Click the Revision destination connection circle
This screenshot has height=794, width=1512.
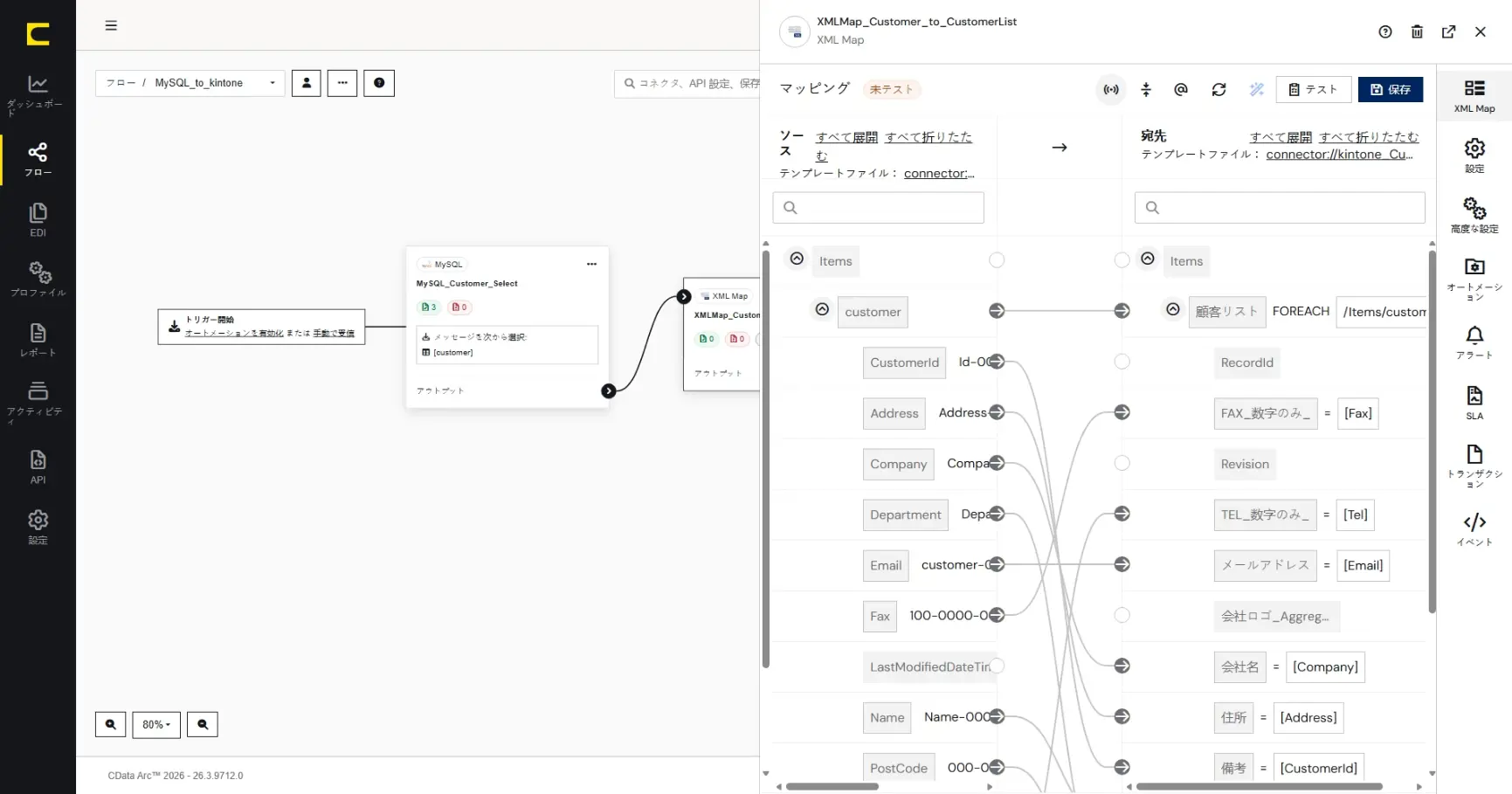pos(1122,463)
